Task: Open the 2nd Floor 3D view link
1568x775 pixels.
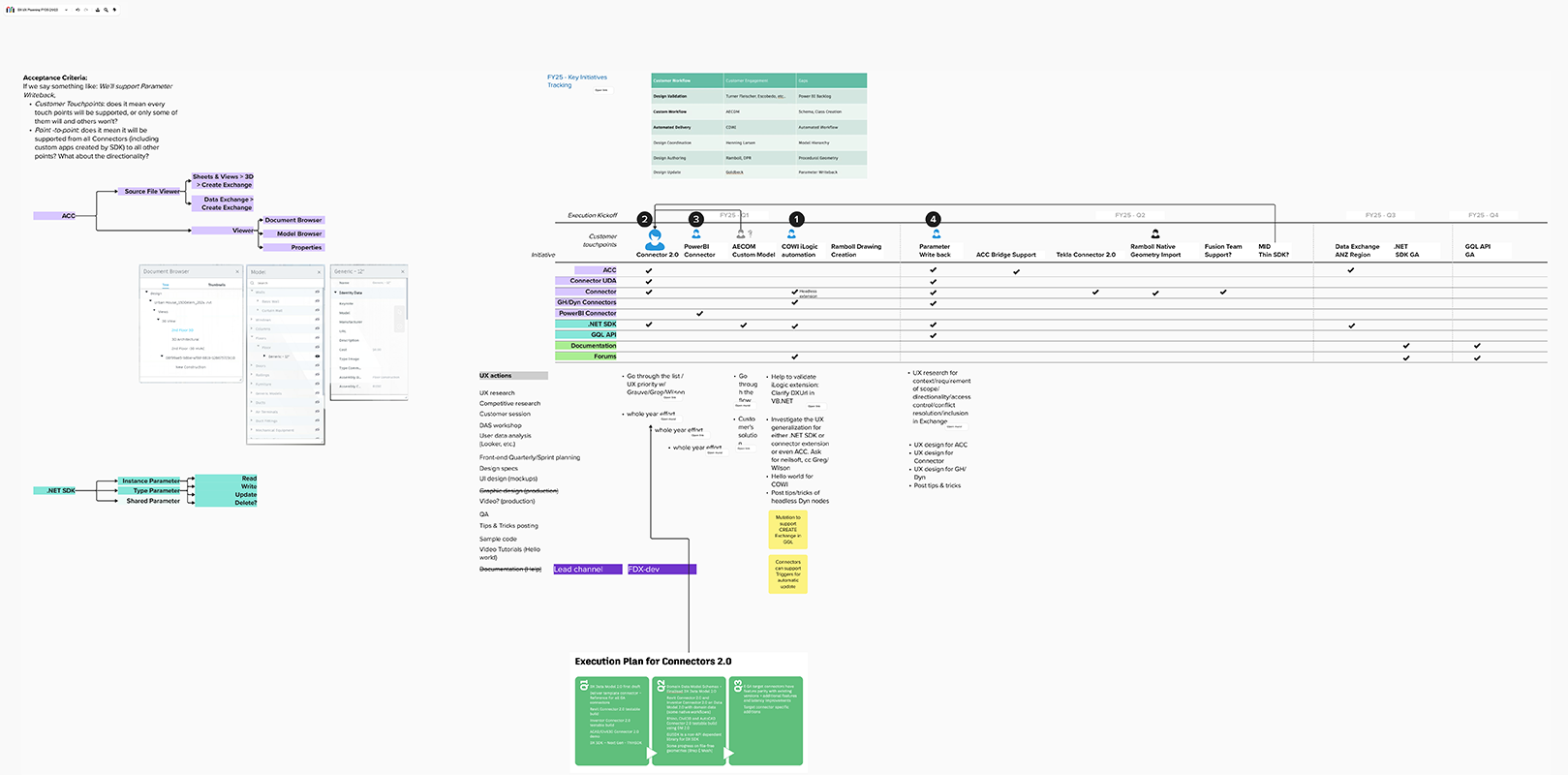Action: (x=183, y=330)
